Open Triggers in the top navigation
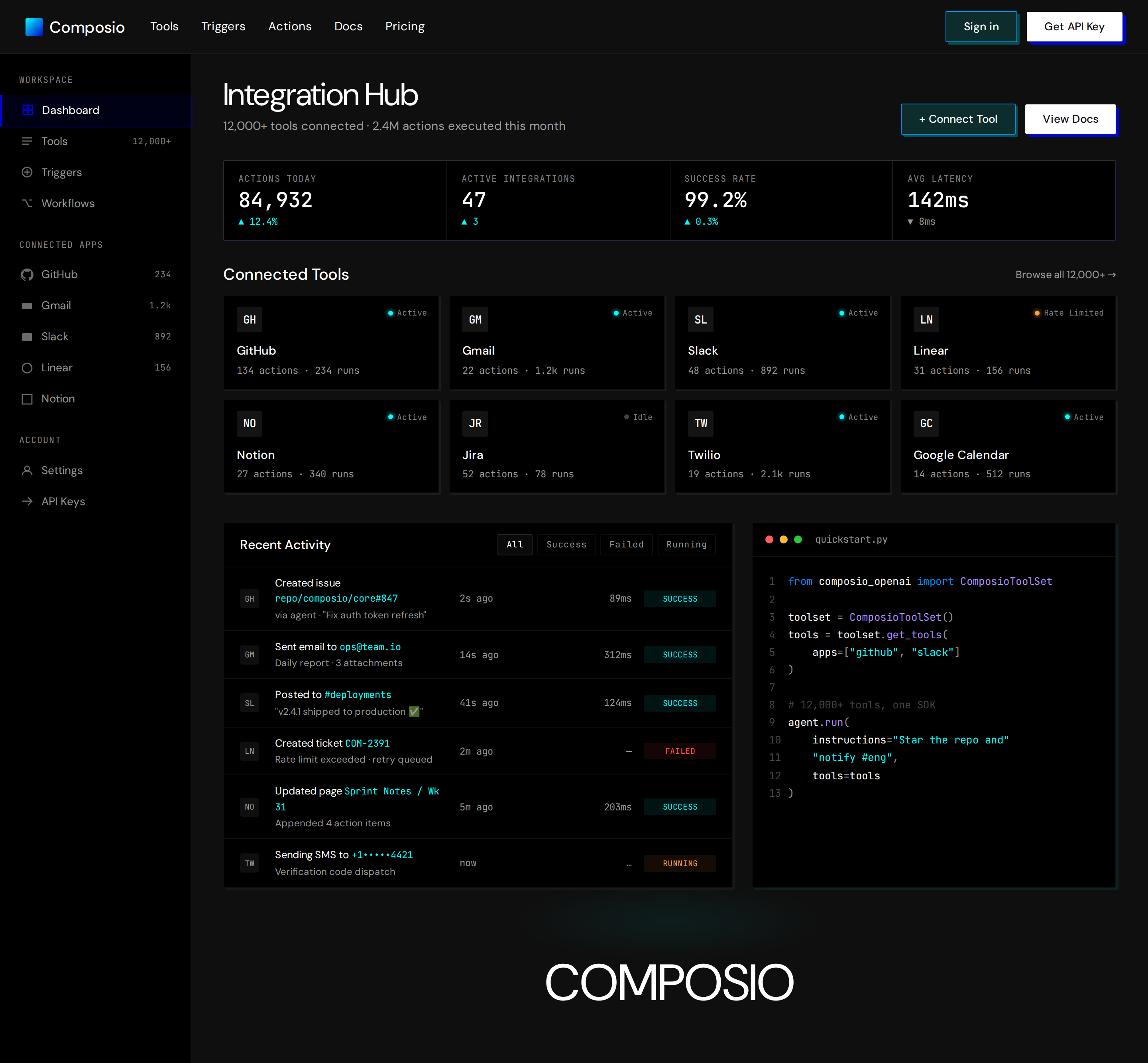1148x1063 pixels. click(223, 26)
